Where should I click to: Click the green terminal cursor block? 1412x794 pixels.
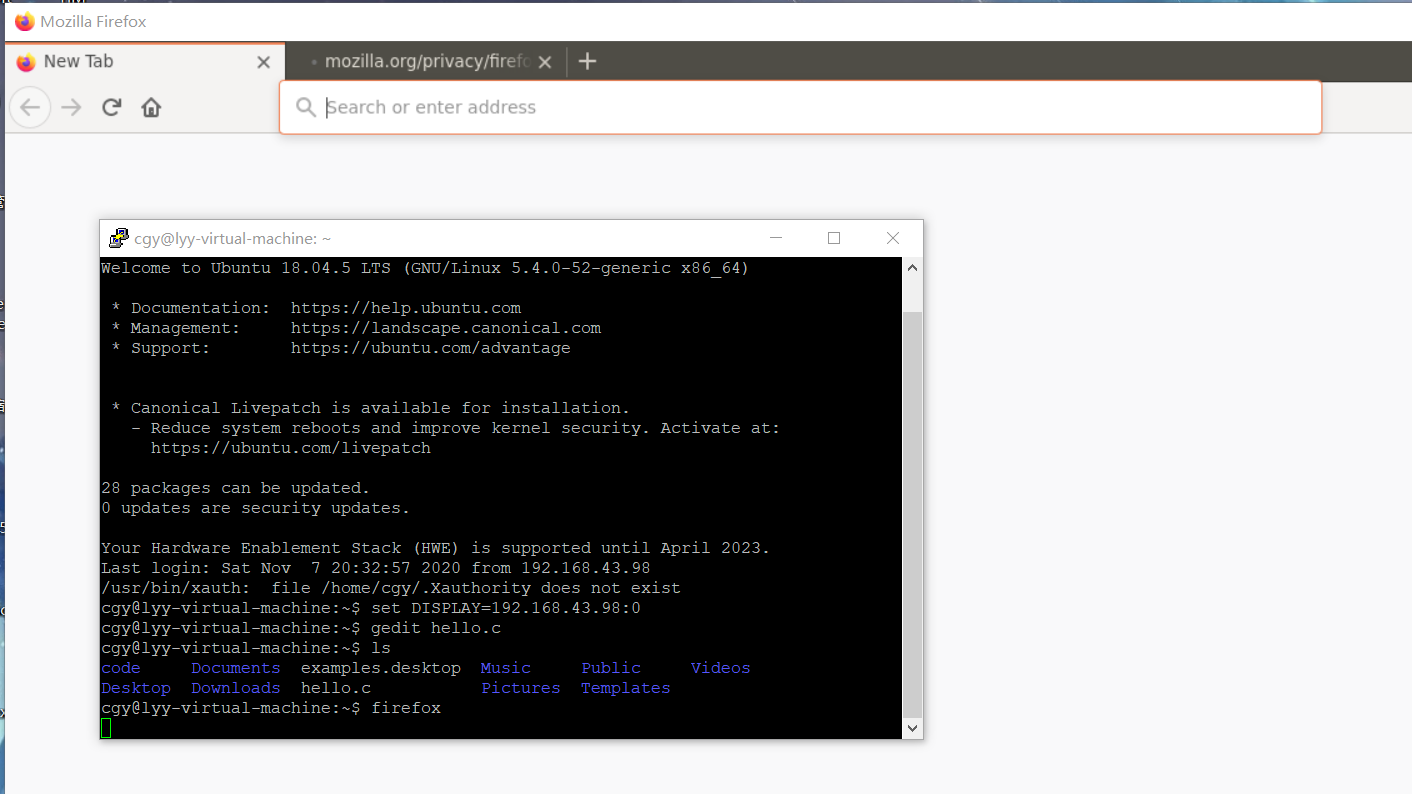[106, 728]
